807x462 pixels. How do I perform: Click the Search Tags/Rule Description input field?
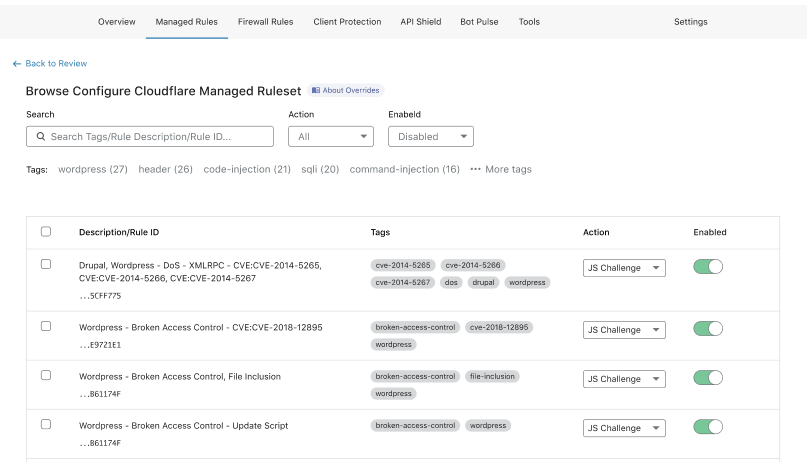coord(160,136)
